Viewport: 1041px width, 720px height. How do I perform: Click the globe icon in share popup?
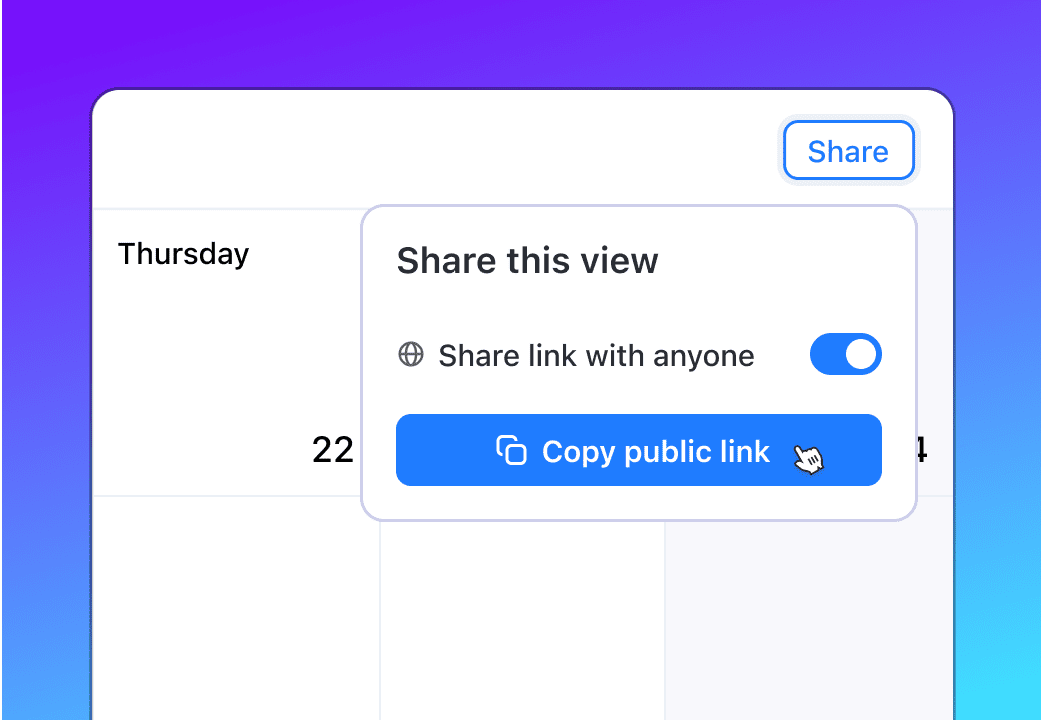tap(410, 355)
